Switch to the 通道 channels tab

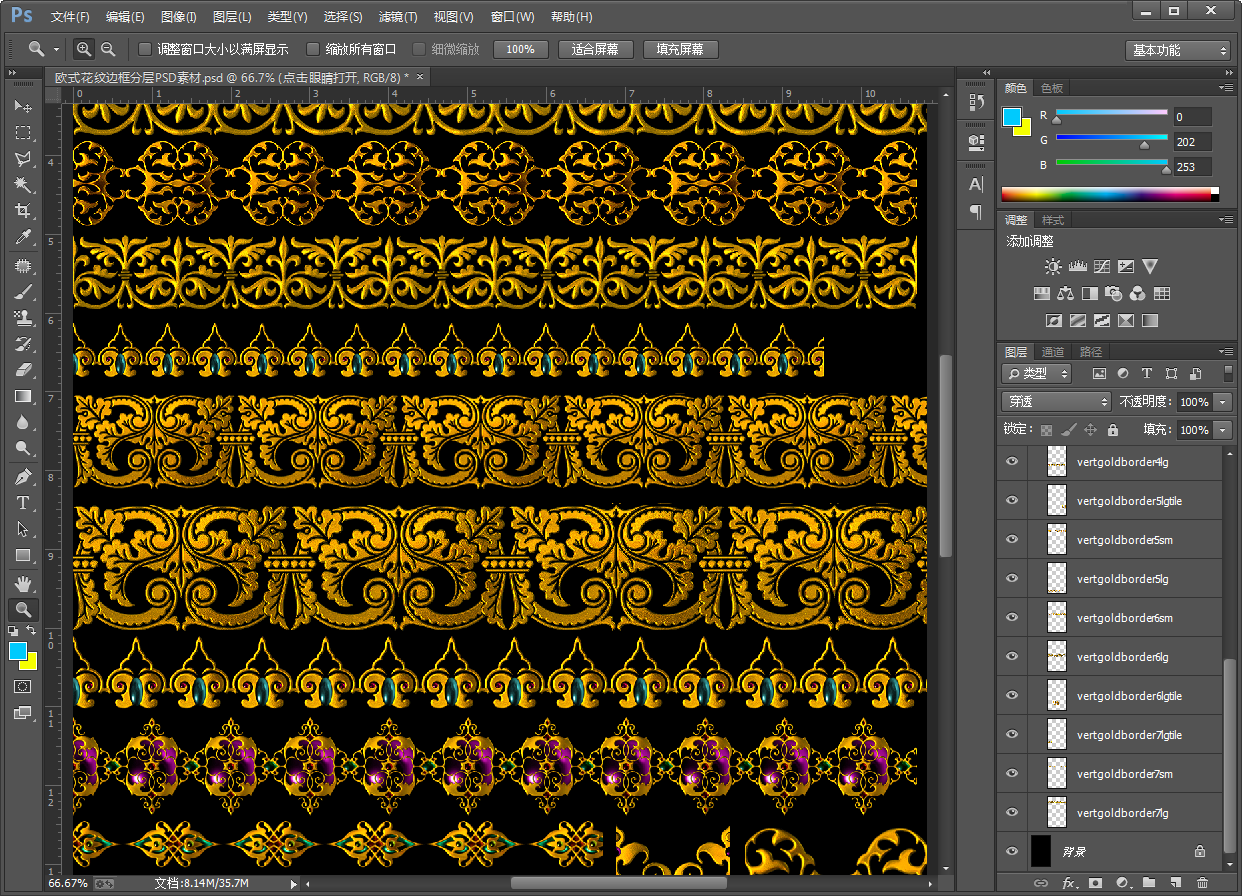tap(1053, 352)
